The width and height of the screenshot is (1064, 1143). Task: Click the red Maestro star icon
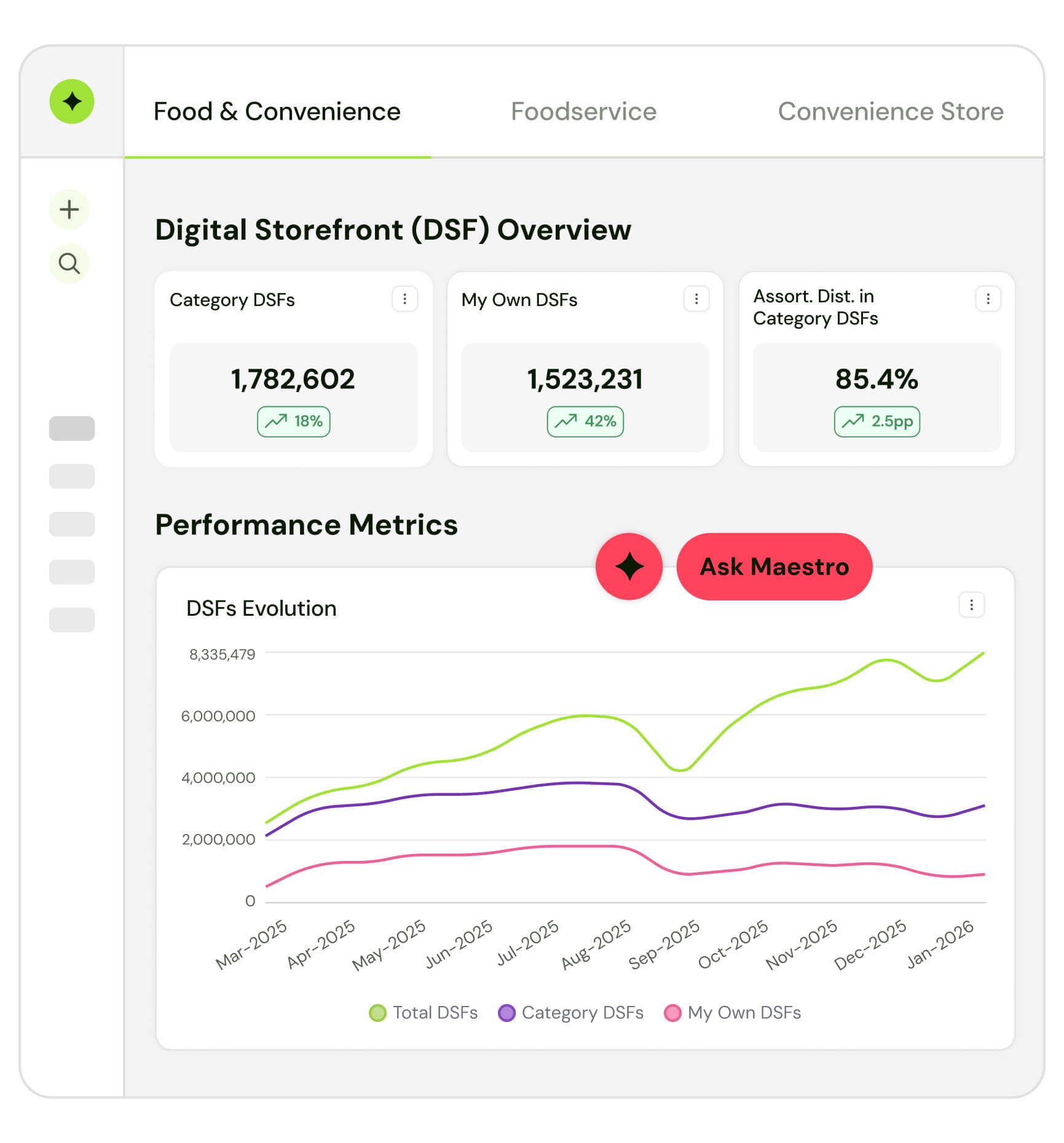pos(629,566)
